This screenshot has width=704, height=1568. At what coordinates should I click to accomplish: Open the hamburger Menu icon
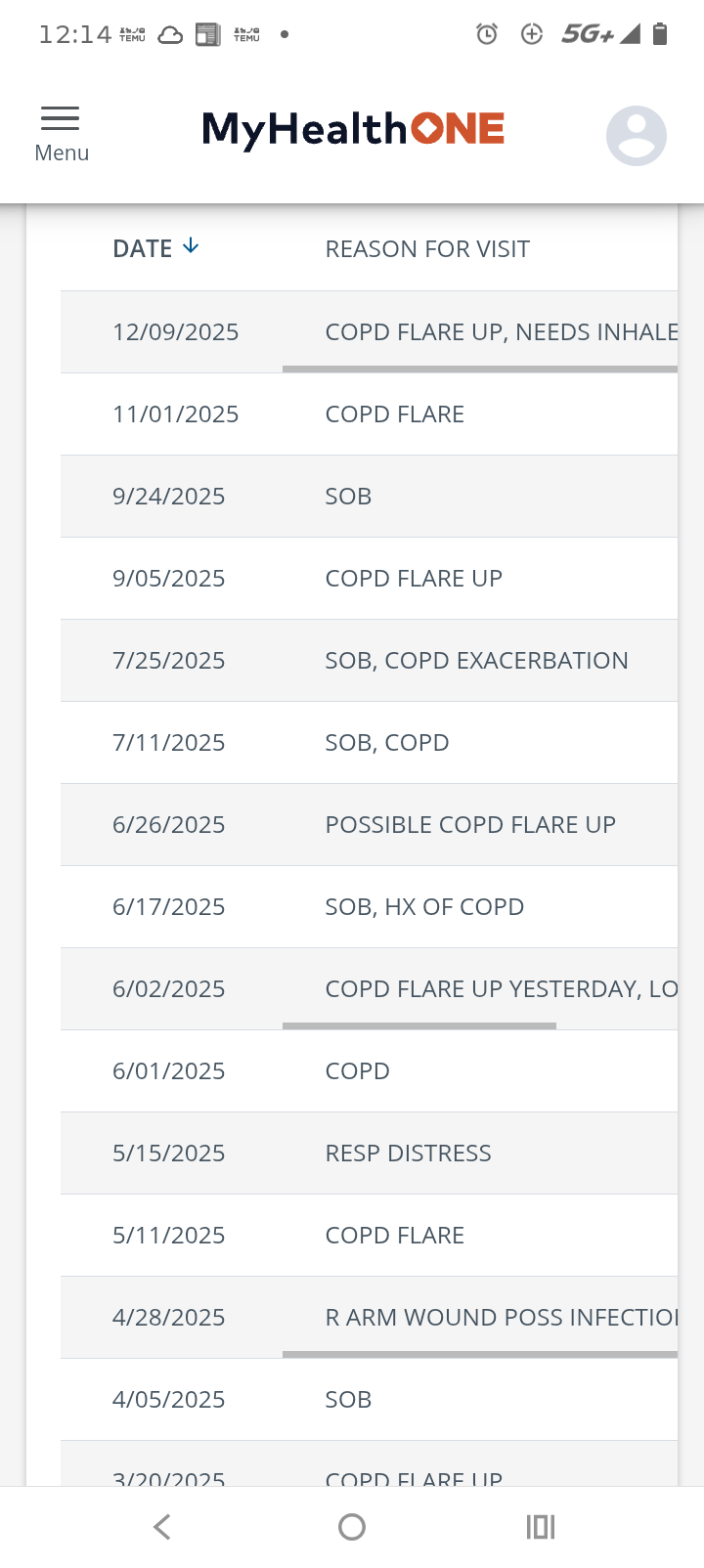coord(60,119)
